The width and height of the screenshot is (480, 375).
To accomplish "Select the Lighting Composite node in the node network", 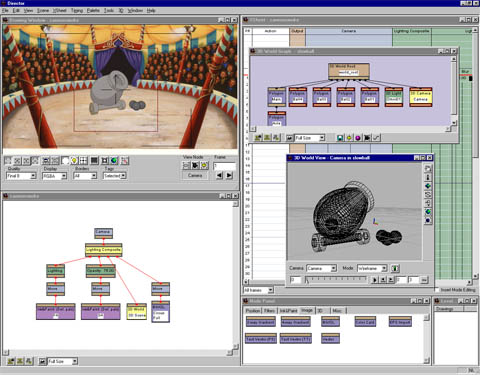I will 103,250.
